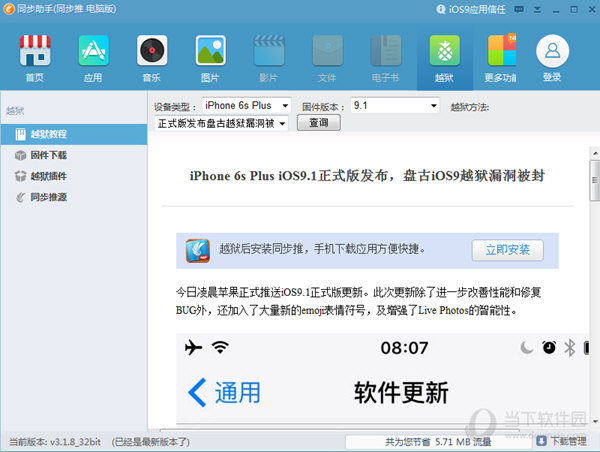Click the 越狱方法: label
Viewport: 600px width, 452px height.
[x=470, y=107]
